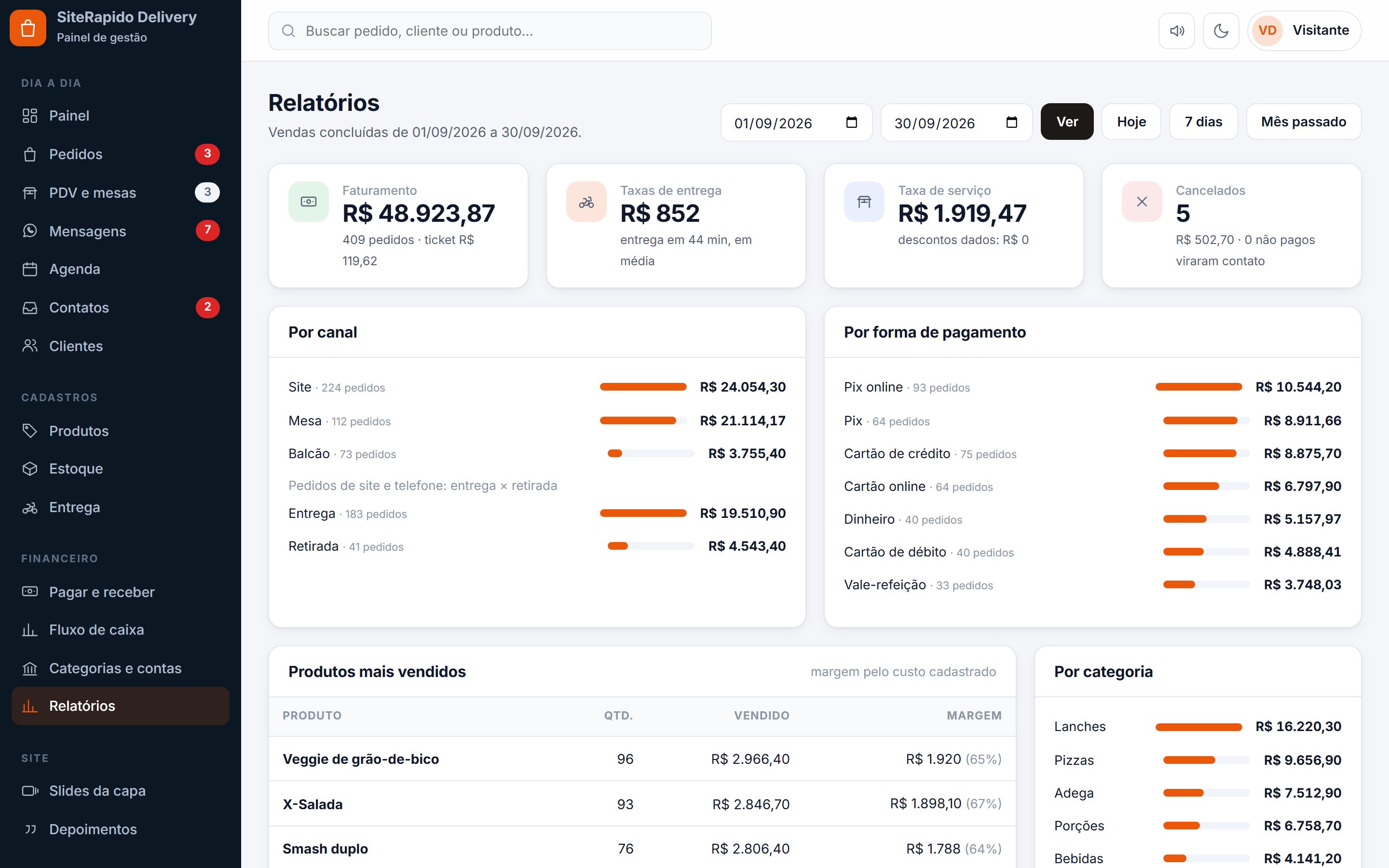Open calendar picker for end date 30/09/2026
The height and width of the screenshot is (868, 1389).
tap(1011, 122)
